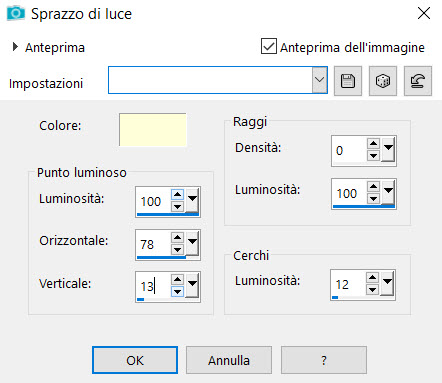The width and height of the screenshot is (442, 383).
Task: Click the Raggi Luminosità field showing 100
Action: 349,193
